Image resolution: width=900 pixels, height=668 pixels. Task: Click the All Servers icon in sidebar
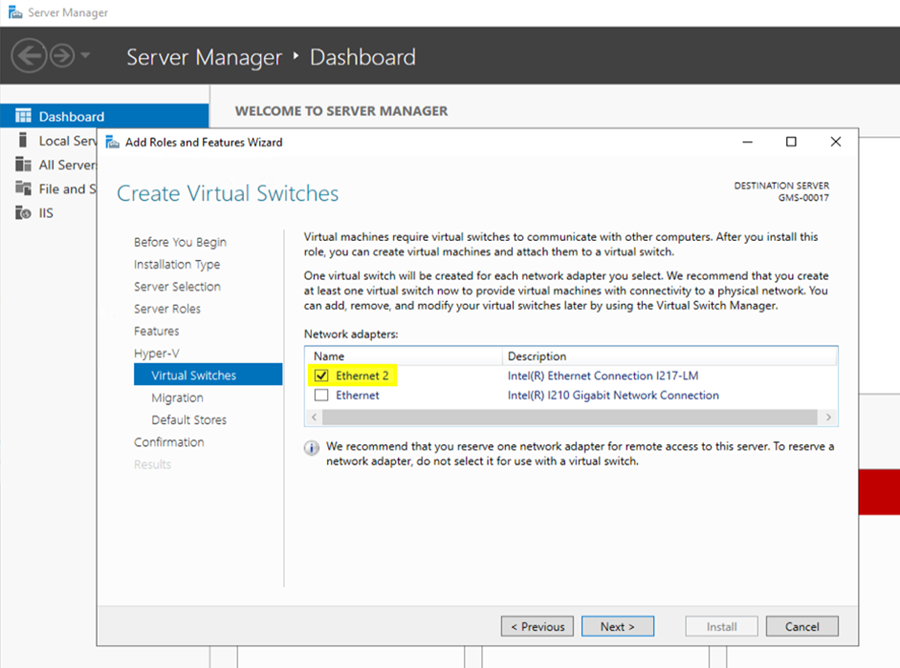23,165
